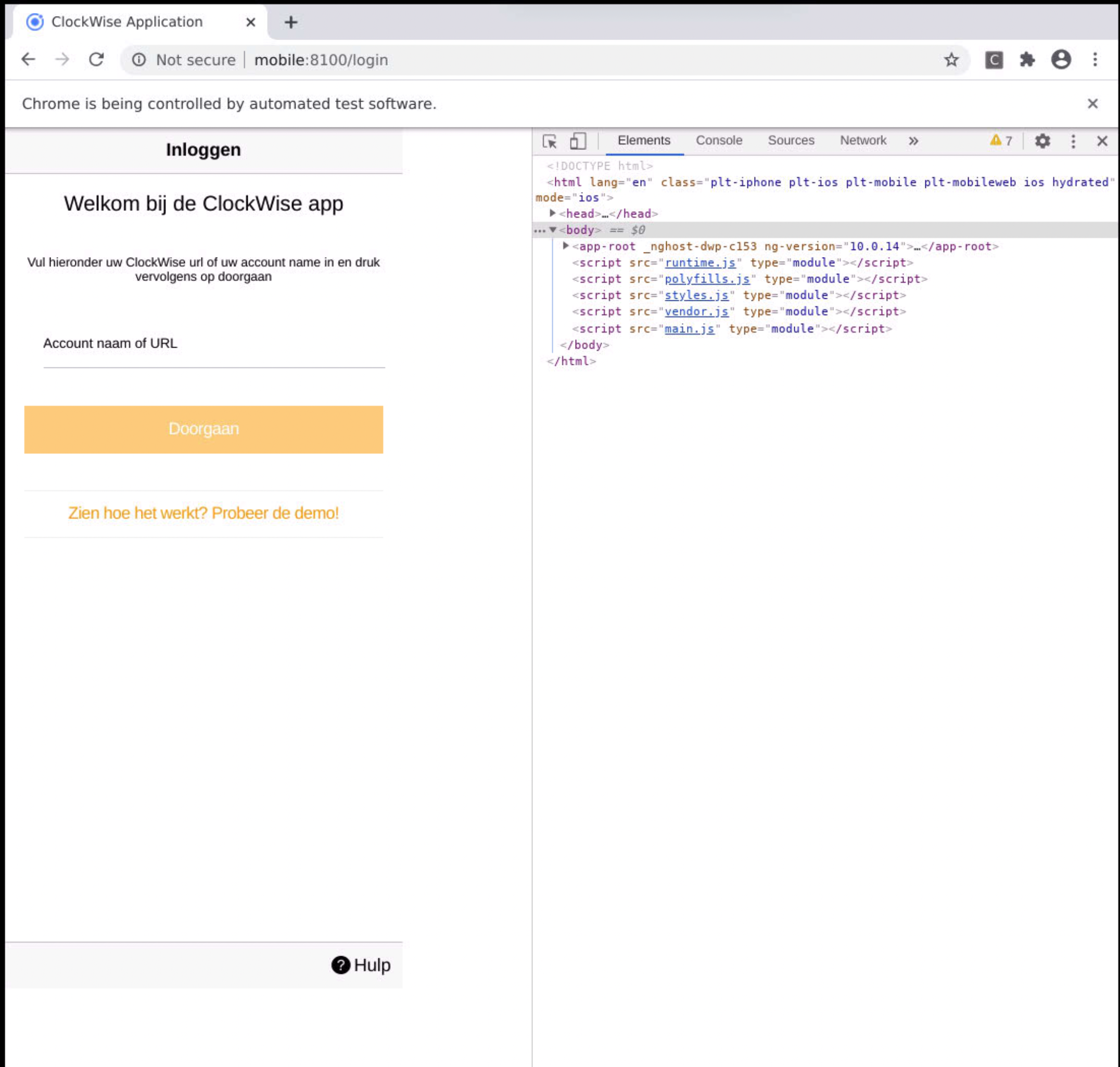
Task: Show more DevTools tabs chevron
Action: [x=913, y=141]
